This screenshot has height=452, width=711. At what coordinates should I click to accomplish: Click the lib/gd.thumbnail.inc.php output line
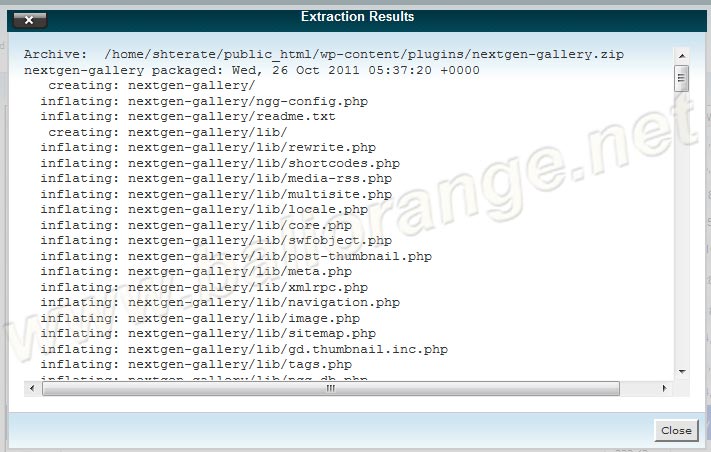tap(244, 349)
